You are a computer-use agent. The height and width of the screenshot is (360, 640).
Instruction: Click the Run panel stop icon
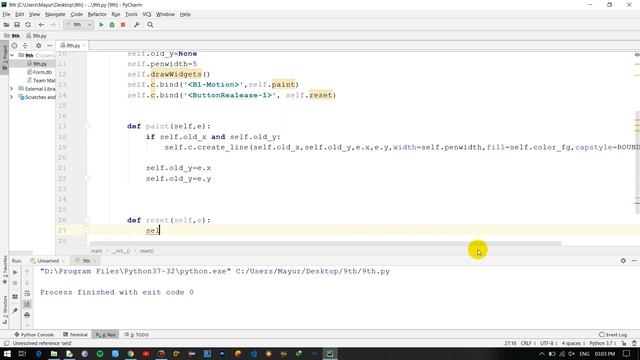[15, 283]
